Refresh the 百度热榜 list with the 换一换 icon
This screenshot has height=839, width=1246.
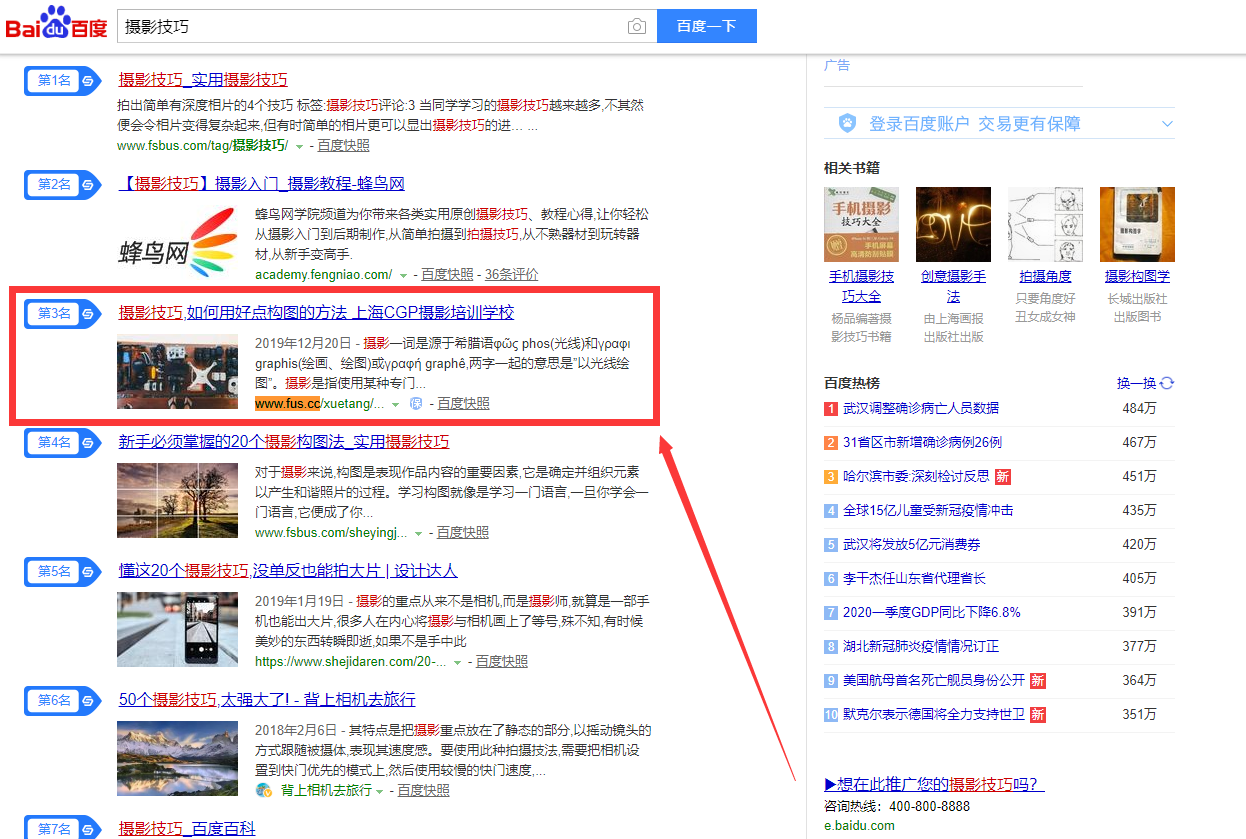[1166, 383]
